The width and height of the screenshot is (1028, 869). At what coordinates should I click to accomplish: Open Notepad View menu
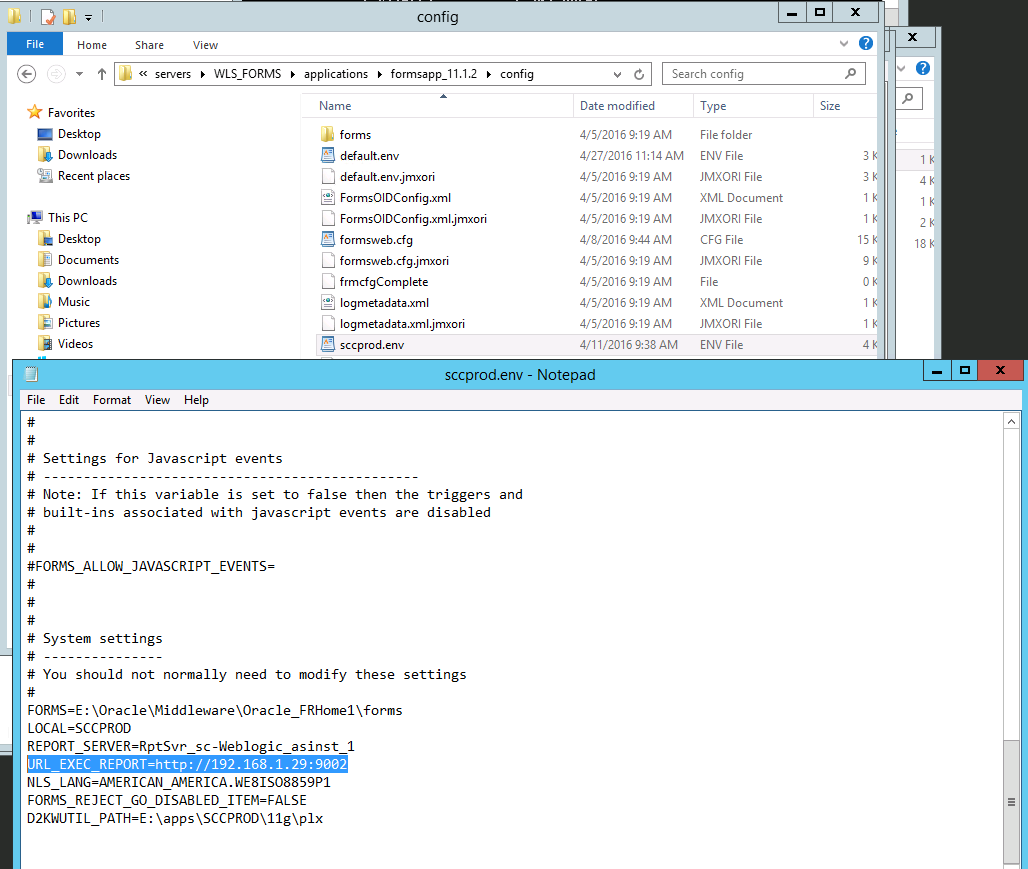tap(157, 400)
